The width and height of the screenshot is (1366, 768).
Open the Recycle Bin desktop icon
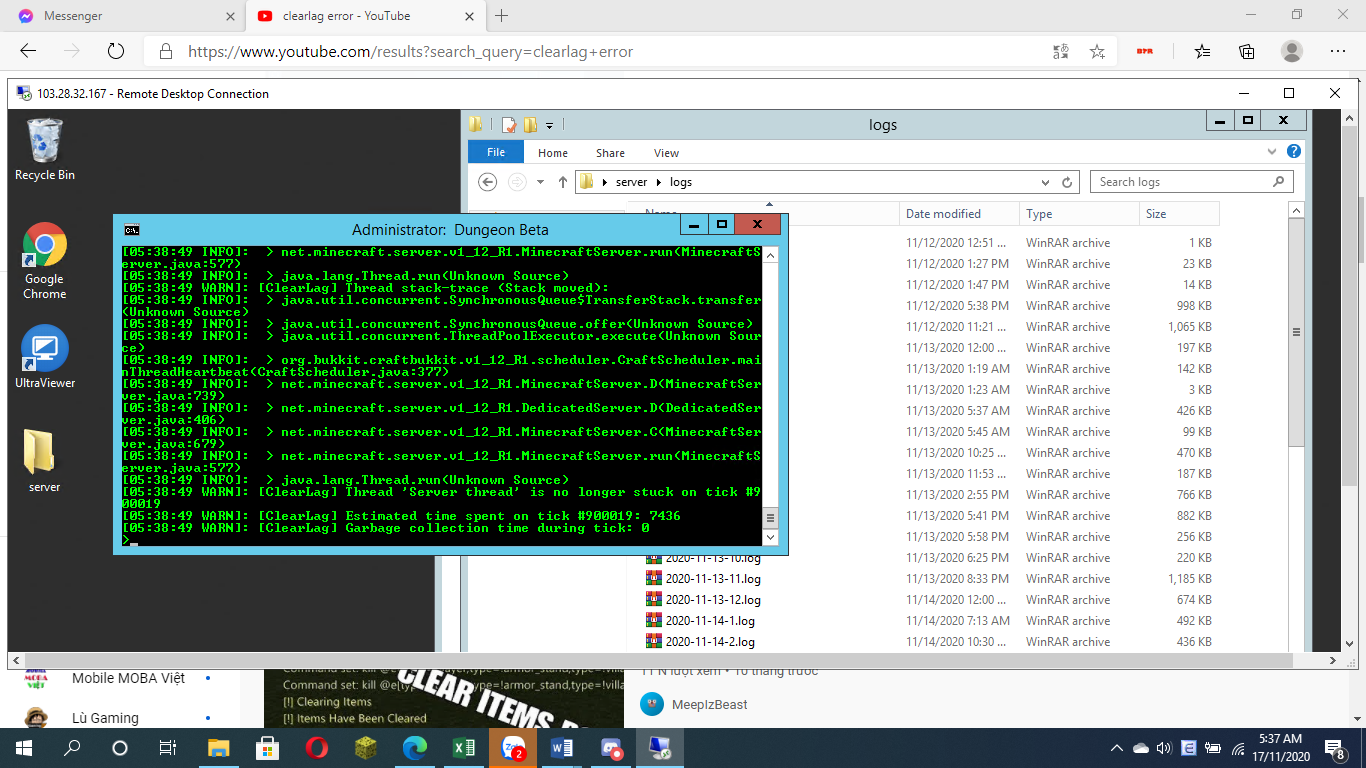point(44,150)
